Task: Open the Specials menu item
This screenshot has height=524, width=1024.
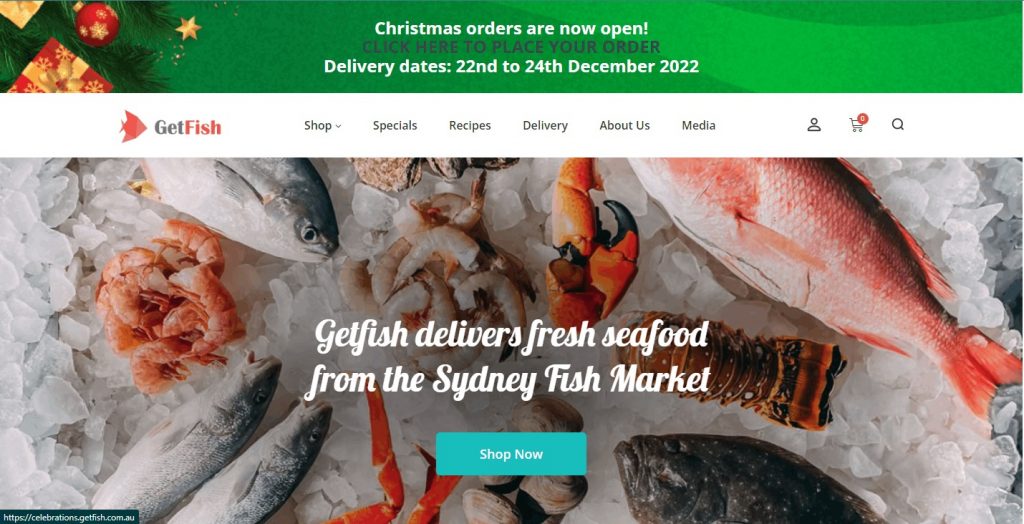Action: (x=395, y=125)
